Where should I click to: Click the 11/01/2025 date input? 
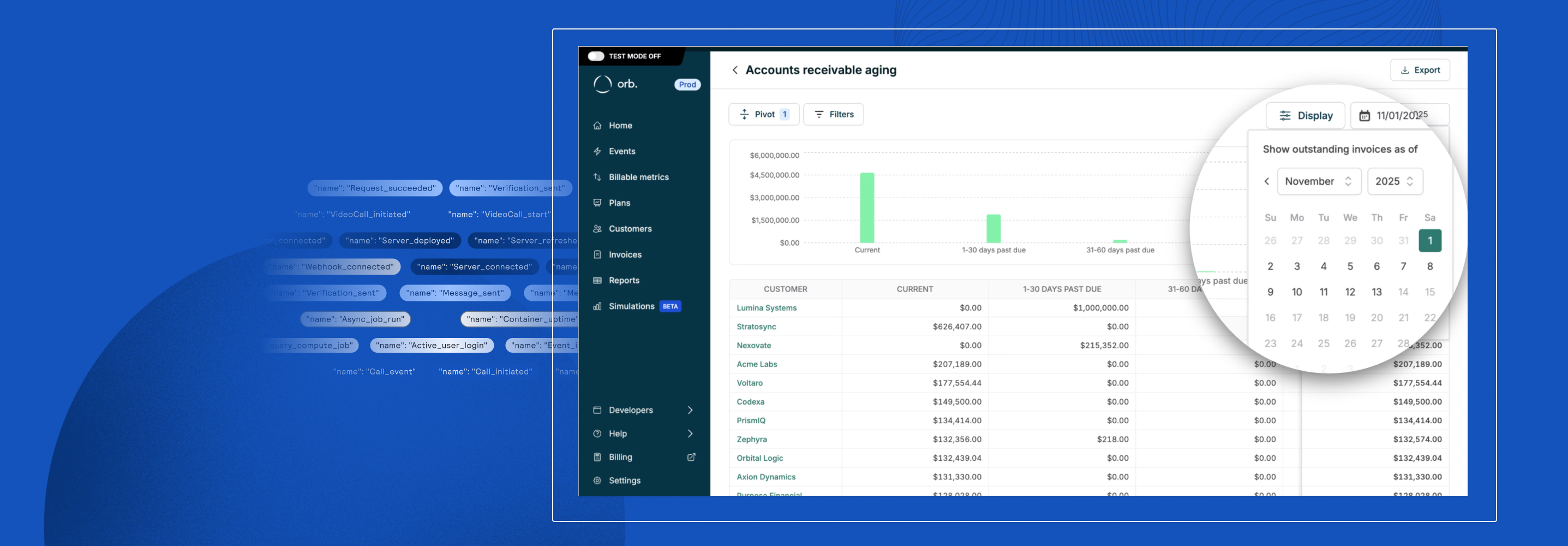[x=1400, y=116]
